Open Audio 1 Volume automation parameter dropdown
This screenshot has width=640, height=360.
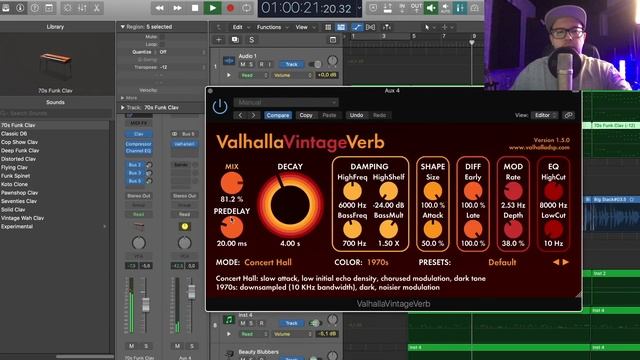coord(293,75)
